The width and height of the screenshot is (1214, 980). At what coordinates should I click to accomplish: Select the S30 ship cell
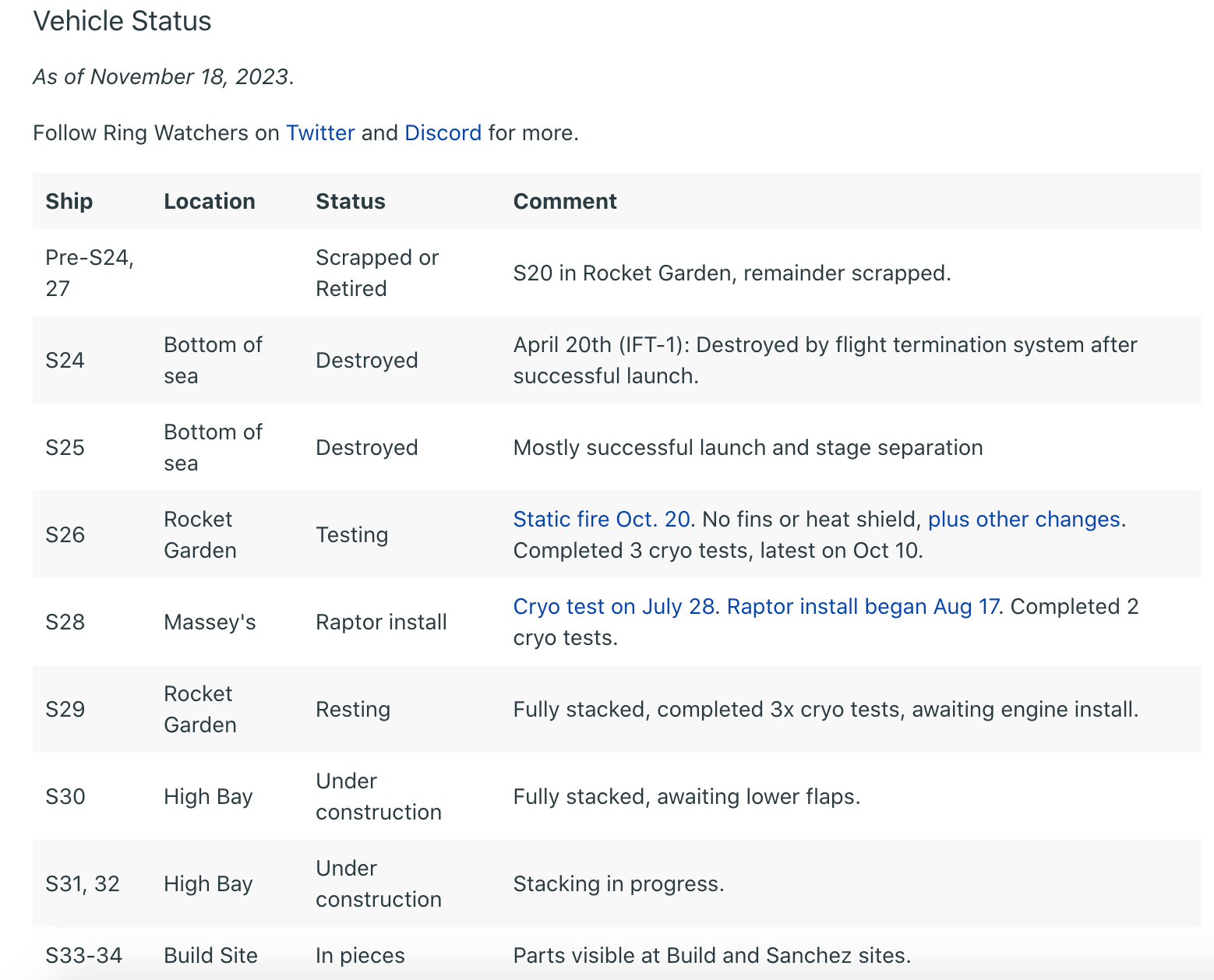pos(65,797)
